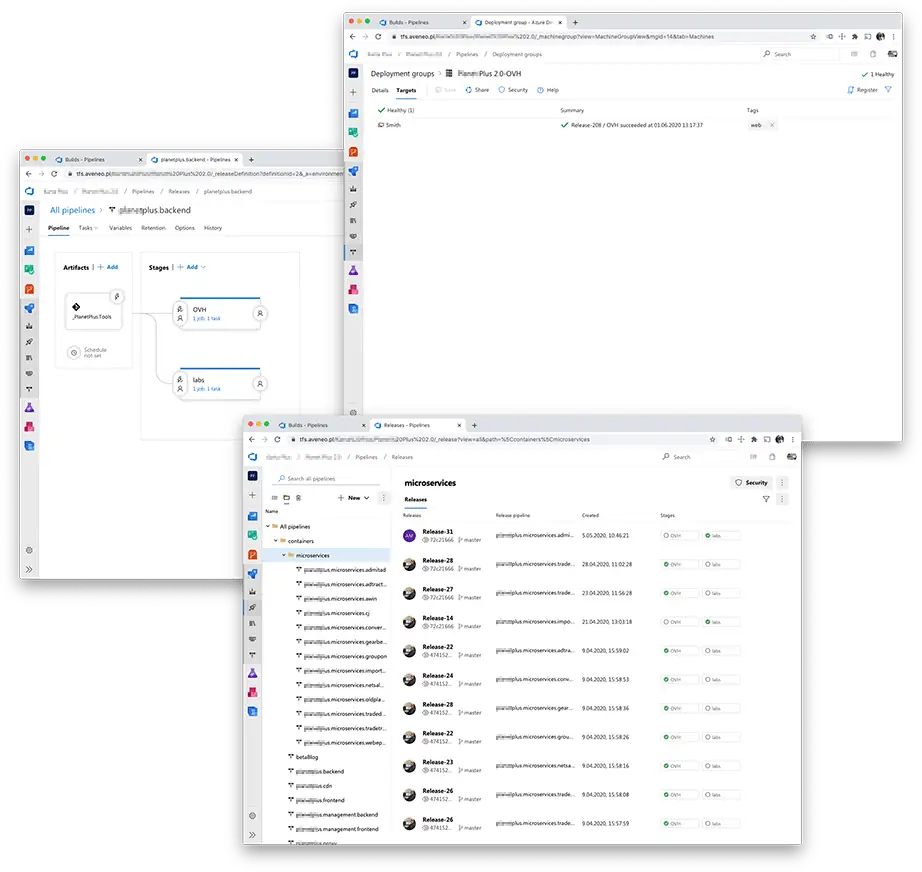Open Test Plans flask icon in left sidebar
The image size is (922, 872).
[29, 408]
